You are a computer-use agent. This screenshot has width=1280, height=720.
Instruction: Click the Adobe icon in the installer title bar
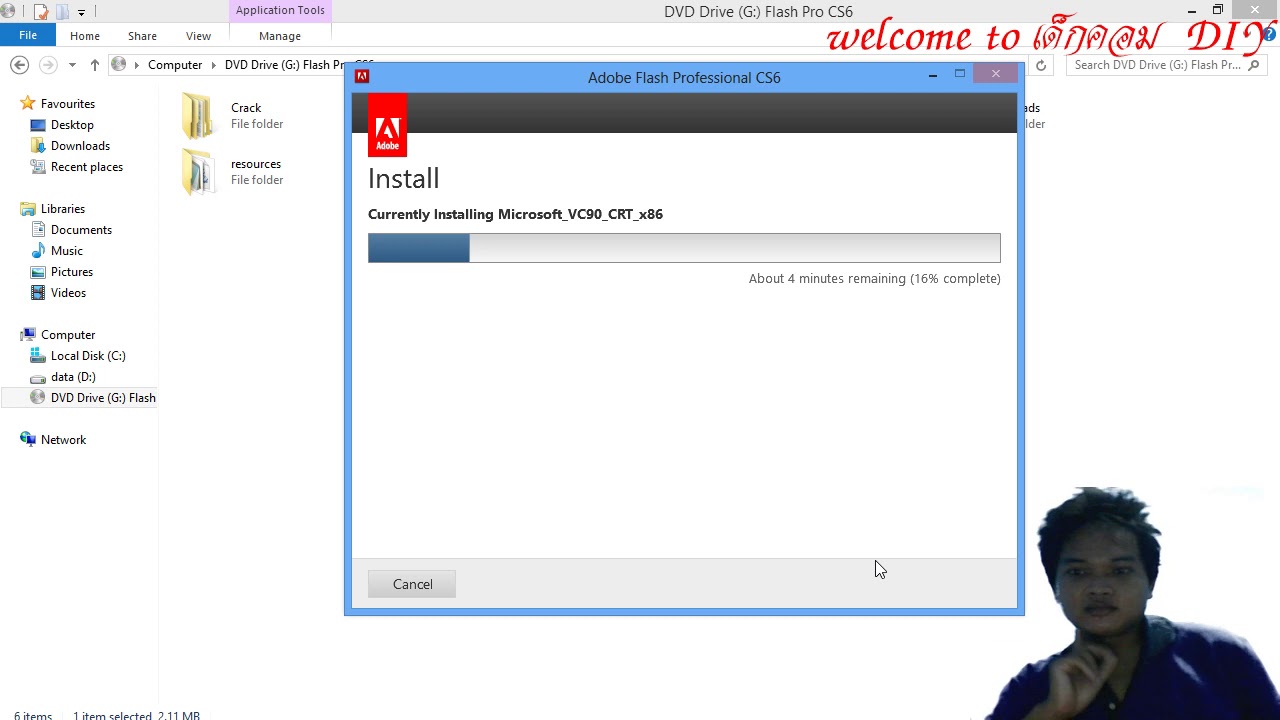(x=362, y=76)
